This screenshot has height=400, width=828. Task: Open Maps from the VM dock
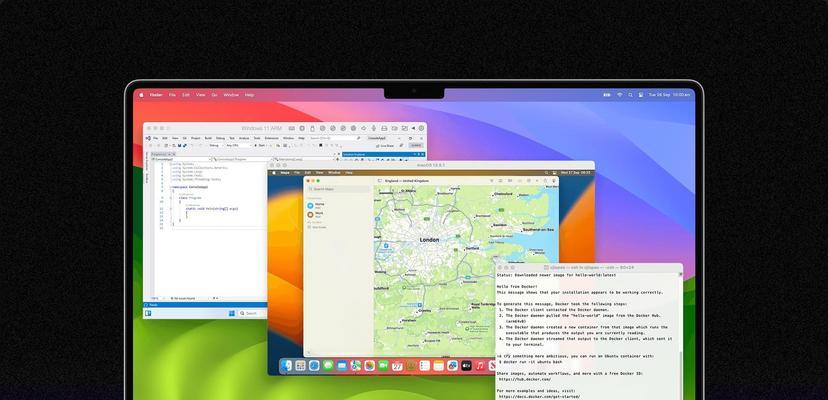point(356,366)
